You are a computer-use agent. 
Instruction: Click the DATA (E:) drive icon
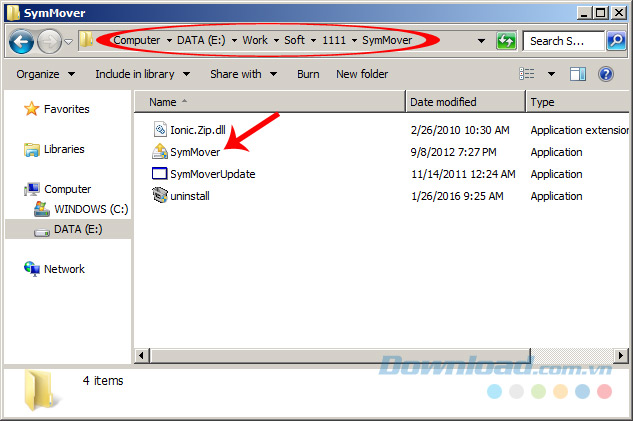42,232
